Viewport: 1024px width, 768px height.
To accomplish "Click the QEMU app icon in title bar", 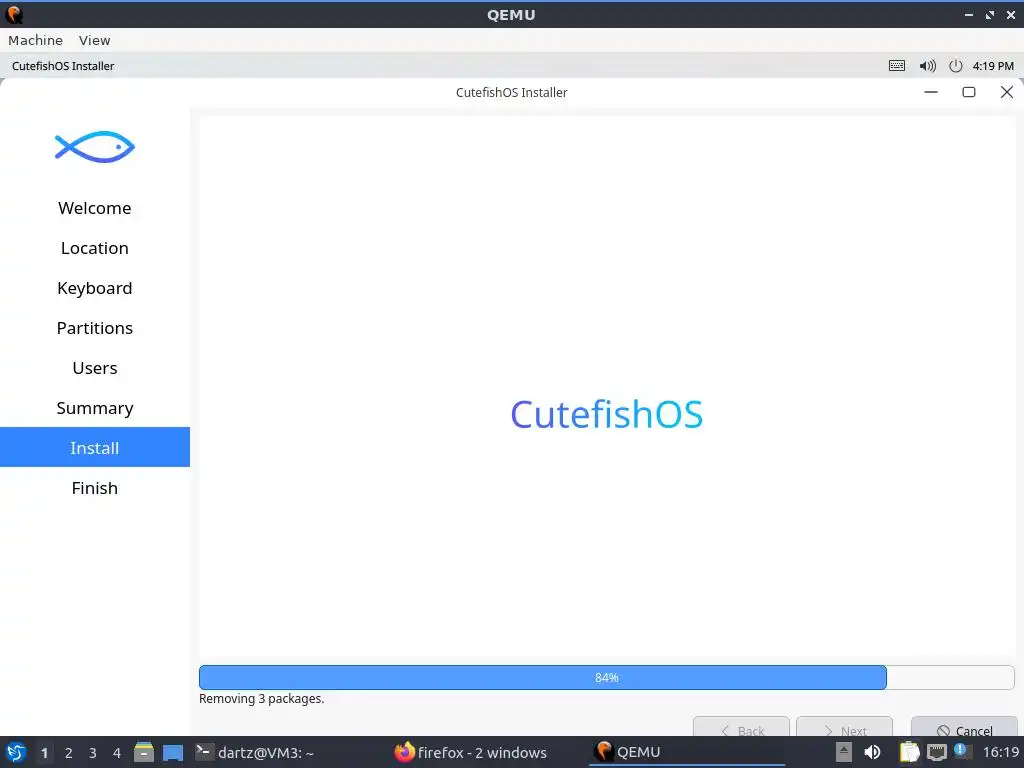I will click(14, 14).
